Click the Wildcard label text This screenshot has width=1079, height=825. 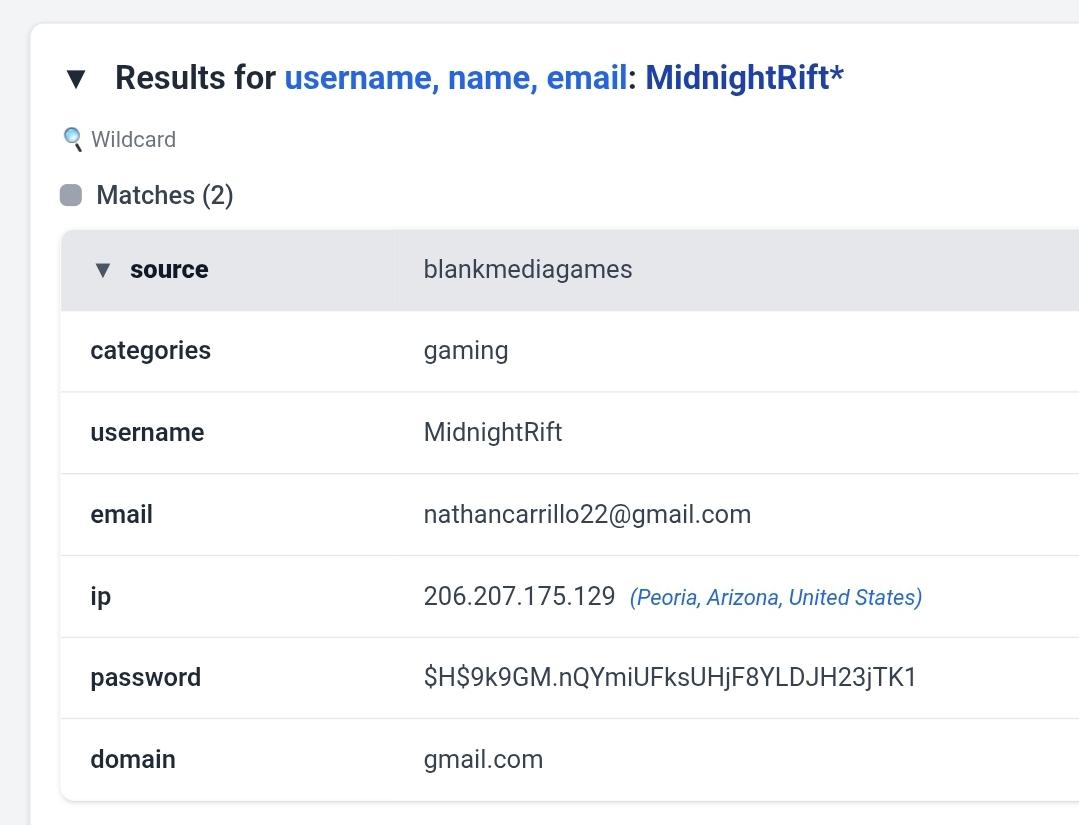click(x=133, y=139)
